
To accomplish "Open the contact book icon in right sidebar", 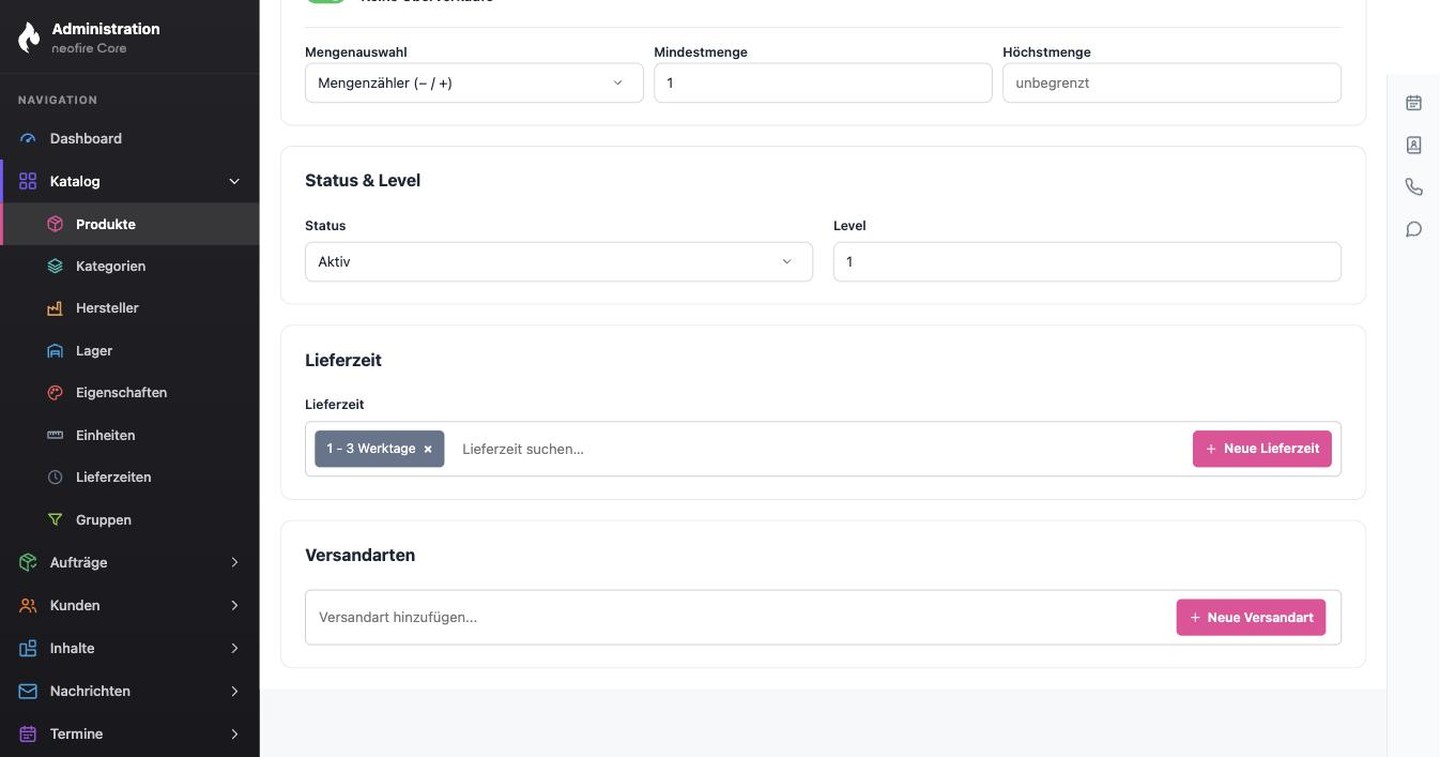I will pos(1414,145).
